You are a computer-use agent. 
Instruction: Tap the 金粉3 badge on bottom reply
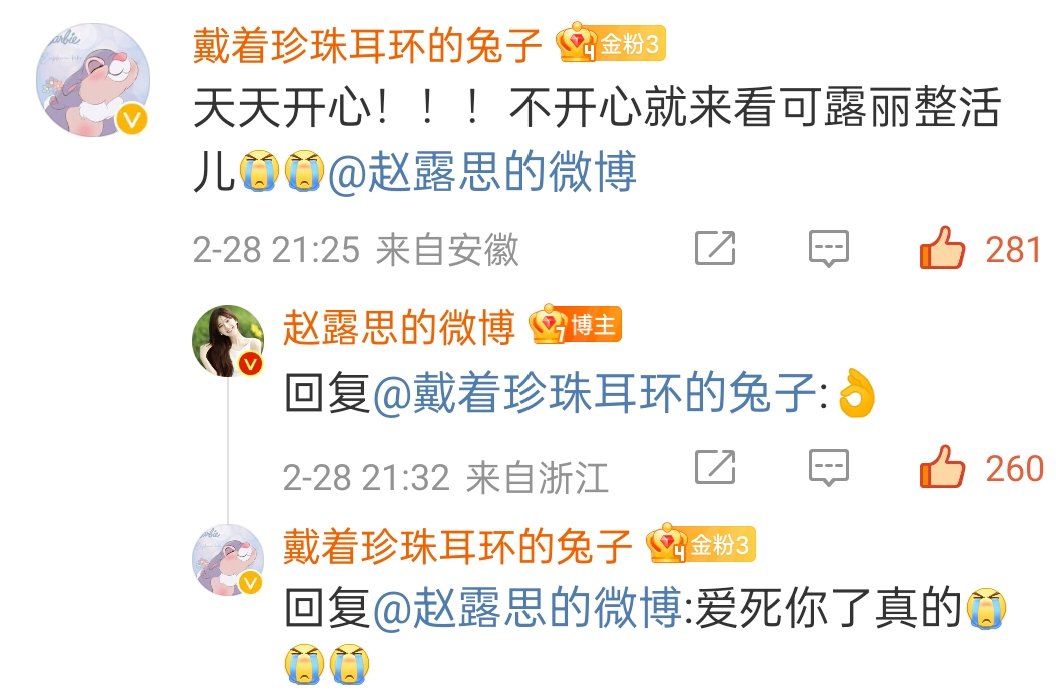point(700,544)
